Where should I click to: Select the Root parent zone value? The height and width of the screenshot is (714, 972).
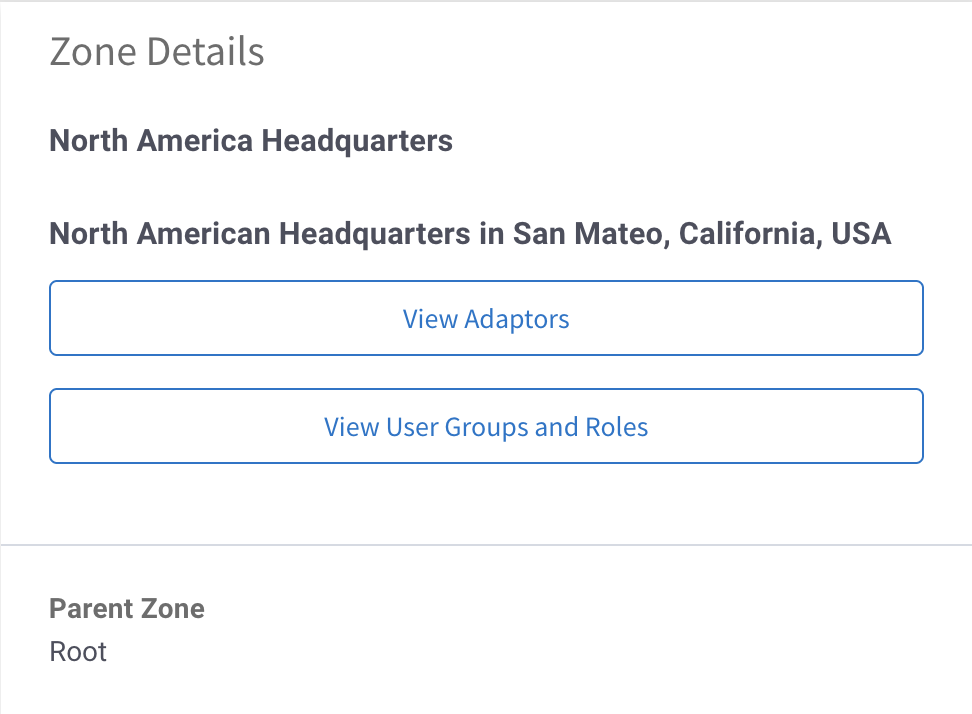click(x=78, y=652)
